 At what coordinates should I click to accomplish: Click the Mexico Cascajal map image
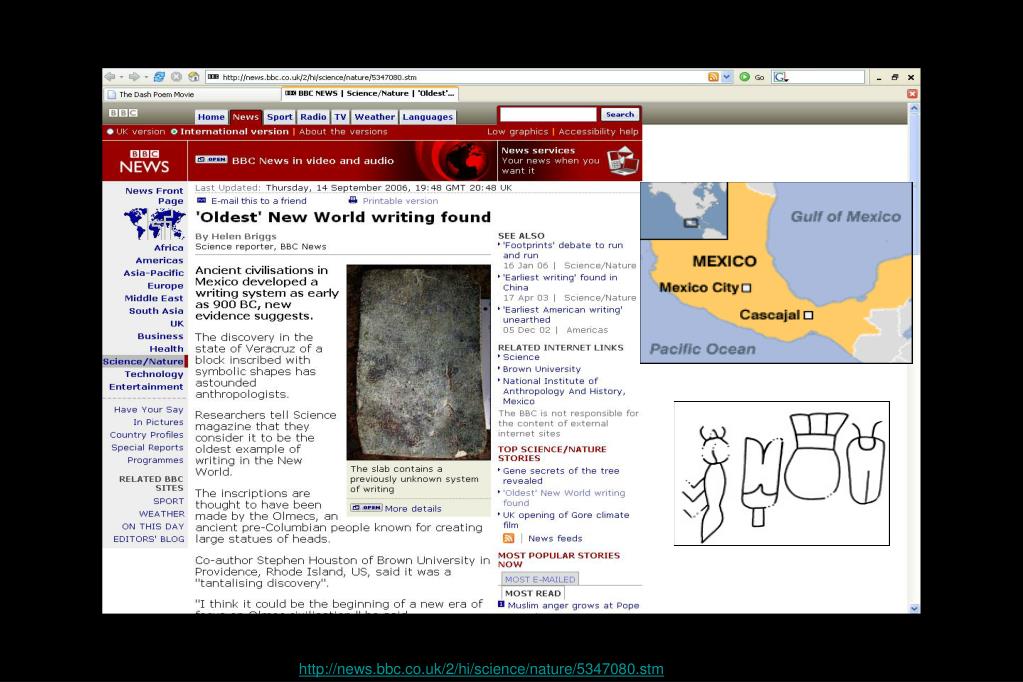pyautogui.click(x=776, y=273)
